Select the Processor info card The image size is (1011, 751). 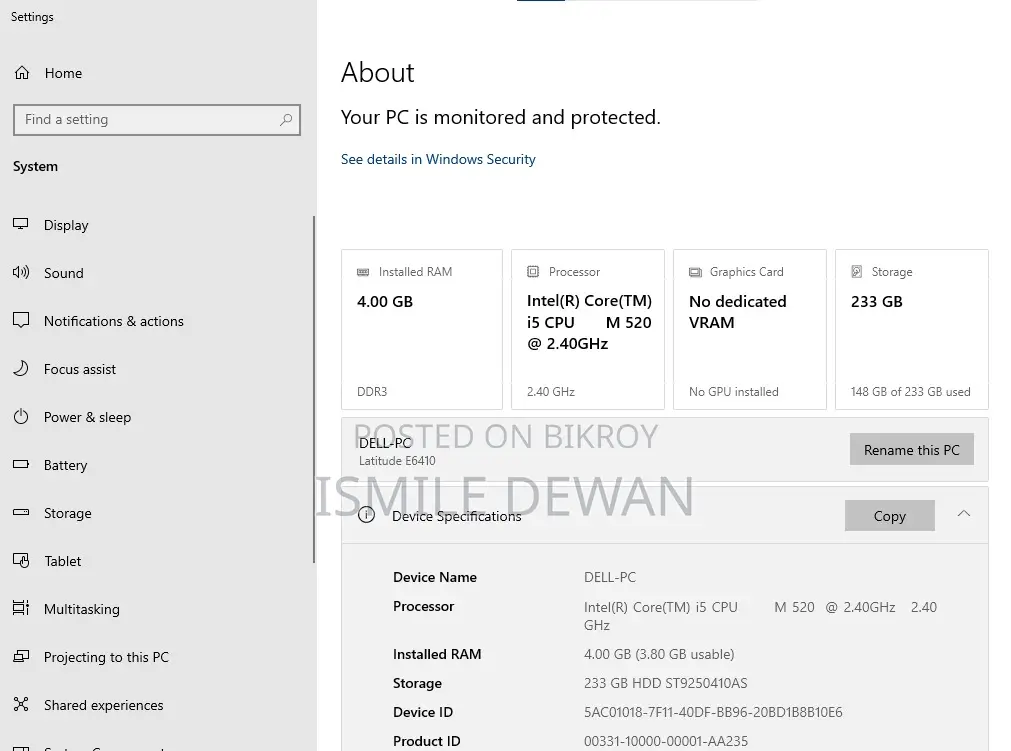[x=587, y=329]
